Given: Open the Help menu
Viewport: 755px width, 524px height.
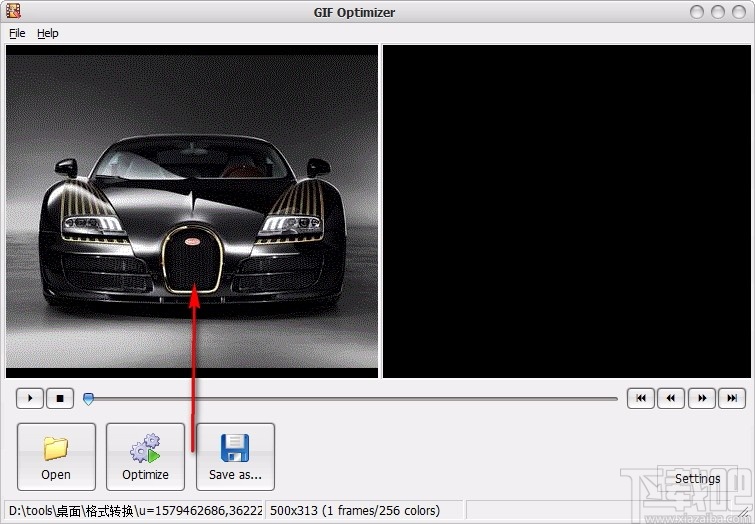Looking at the screenshot, I should click(x=48, y=33).
